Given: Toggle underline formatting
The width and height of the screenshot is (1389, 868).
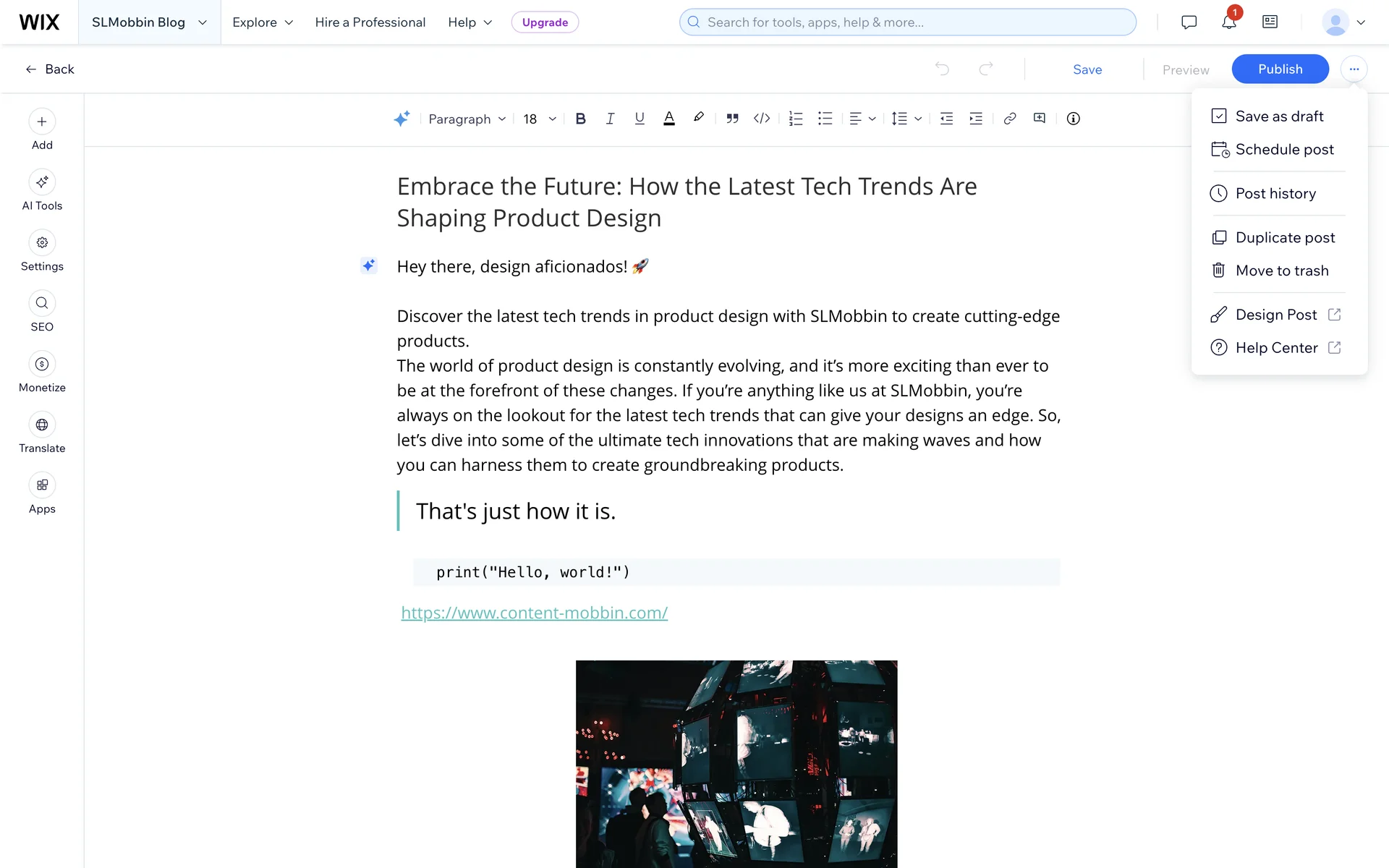Looking at the screenshot, I should [x=640, y=119].
